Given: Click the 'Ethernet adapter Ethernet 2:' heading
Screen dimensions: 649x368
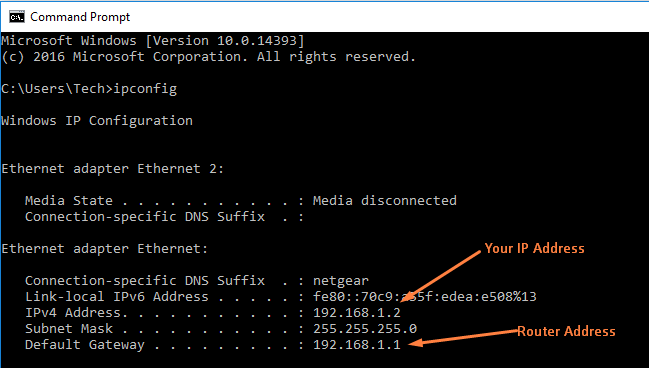Looking at the screenshot, I should click(x=113, y=169).
